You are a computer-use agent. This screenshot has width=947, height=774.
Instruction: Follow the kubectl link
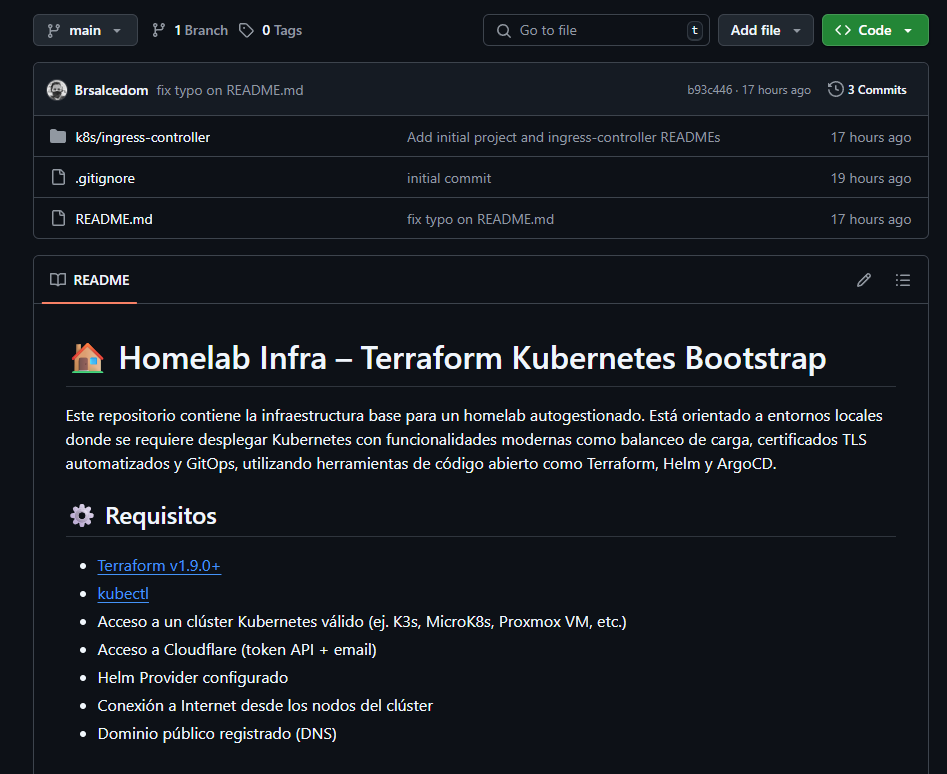pyautogui.click(x=123, y=594)
